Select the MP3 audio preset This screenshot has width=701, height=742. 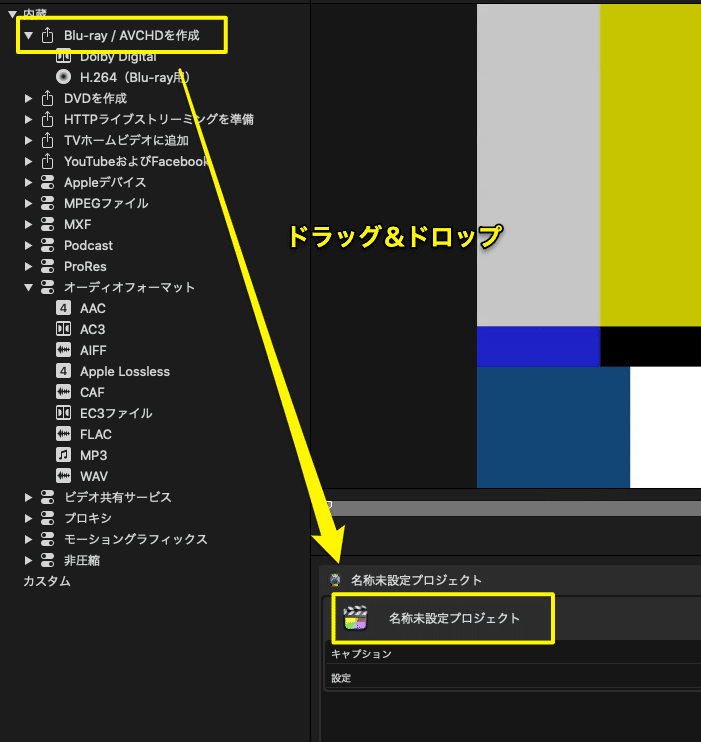pos(93,455)
